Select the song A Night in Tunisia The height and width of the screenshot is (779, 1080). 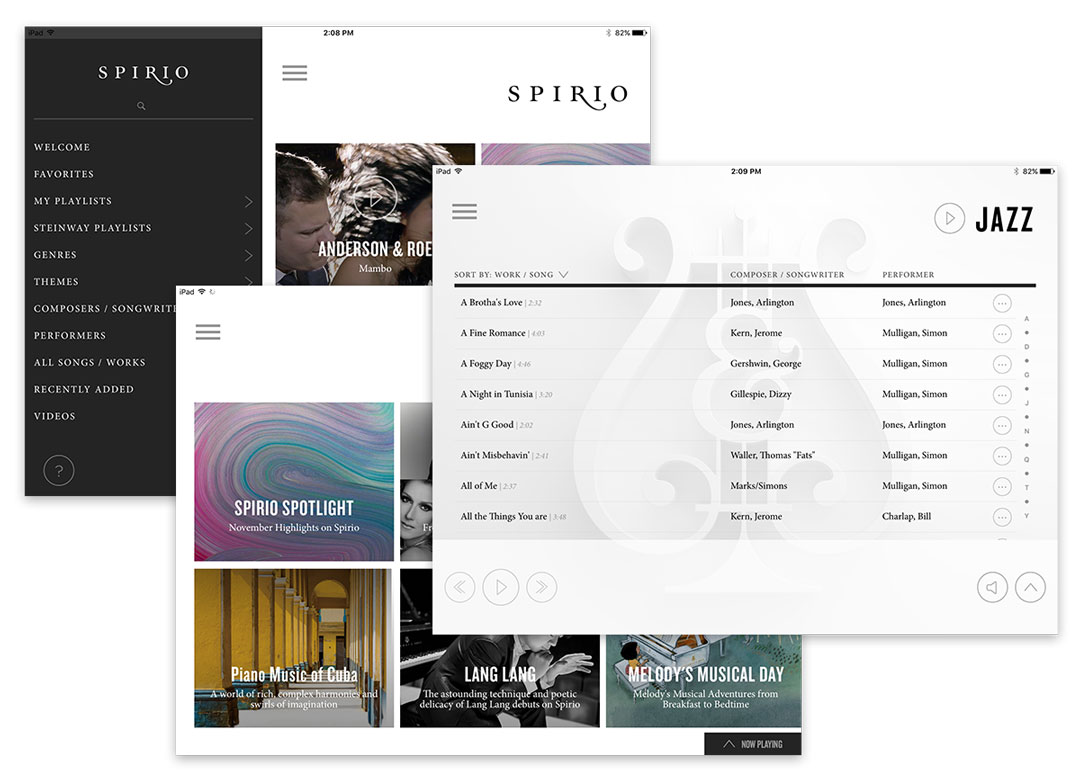click(x=497, y=394)
